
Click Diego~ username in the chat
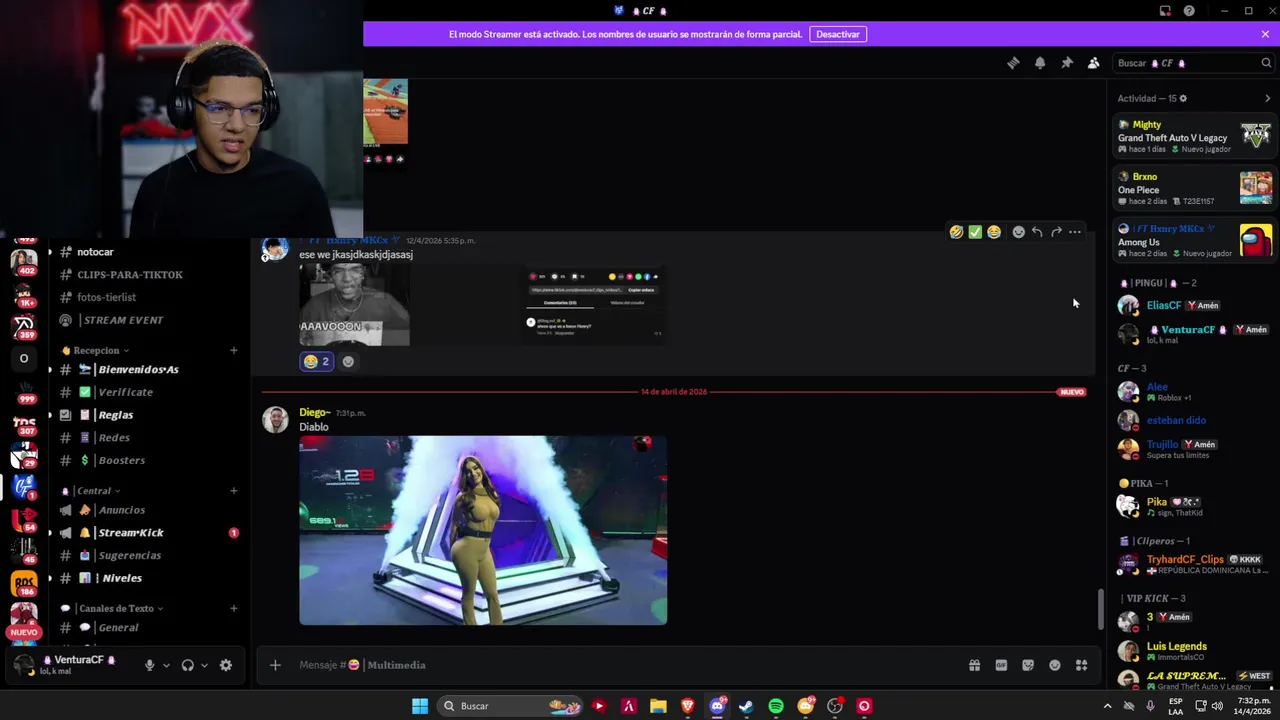click(x=315, y=412)
